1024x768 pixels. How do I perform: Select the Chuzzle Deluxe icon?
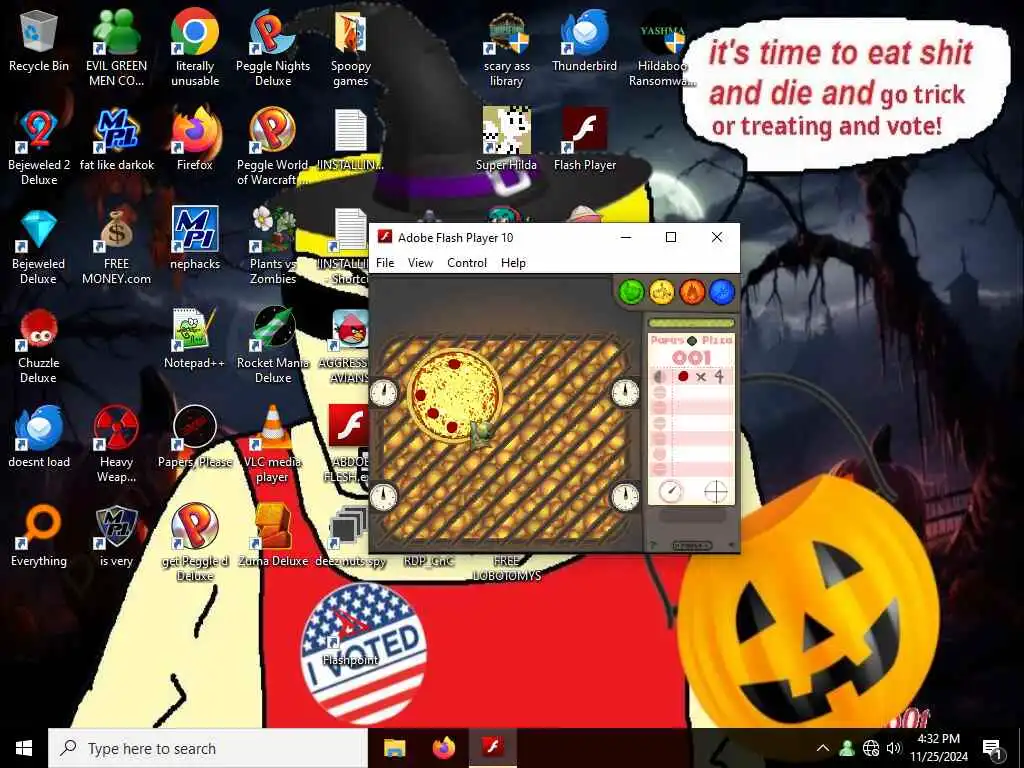click(39, 346)
